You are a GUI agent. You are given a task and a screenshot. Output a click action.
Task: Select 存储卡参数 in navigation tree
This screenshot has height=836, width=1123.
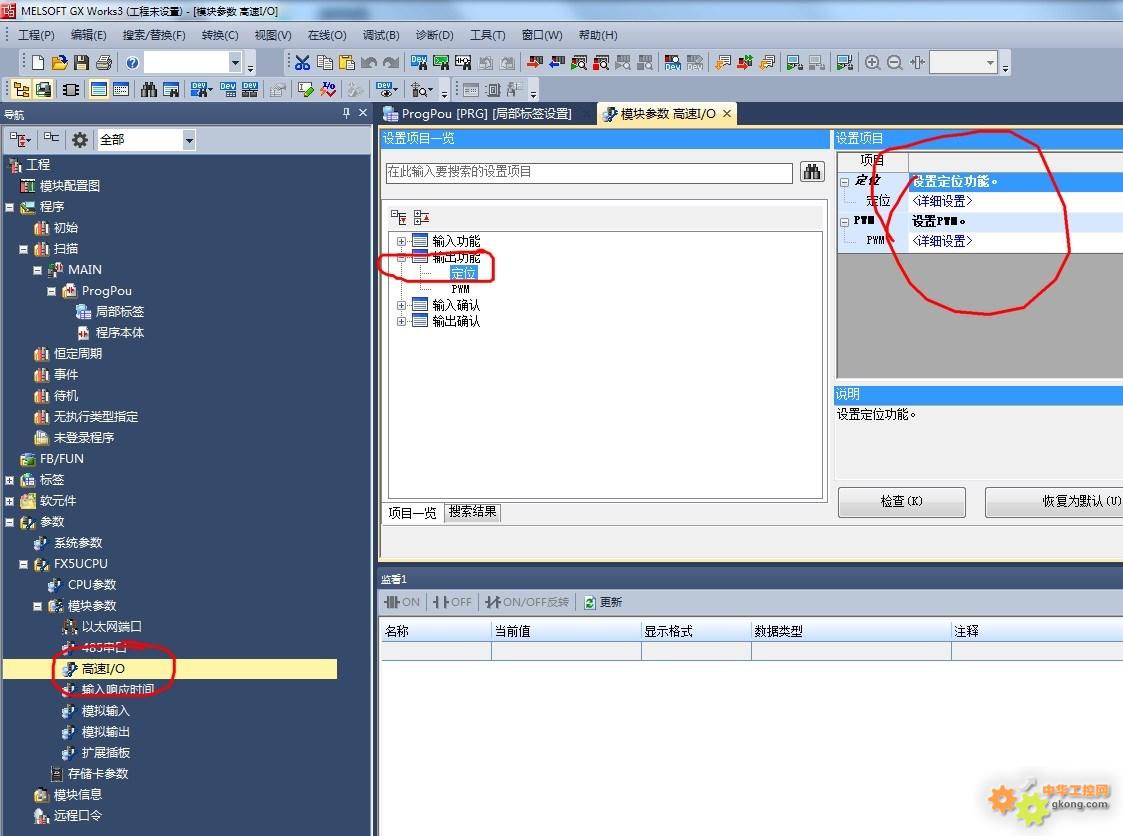pyautogui.click(x=97, y=774)
